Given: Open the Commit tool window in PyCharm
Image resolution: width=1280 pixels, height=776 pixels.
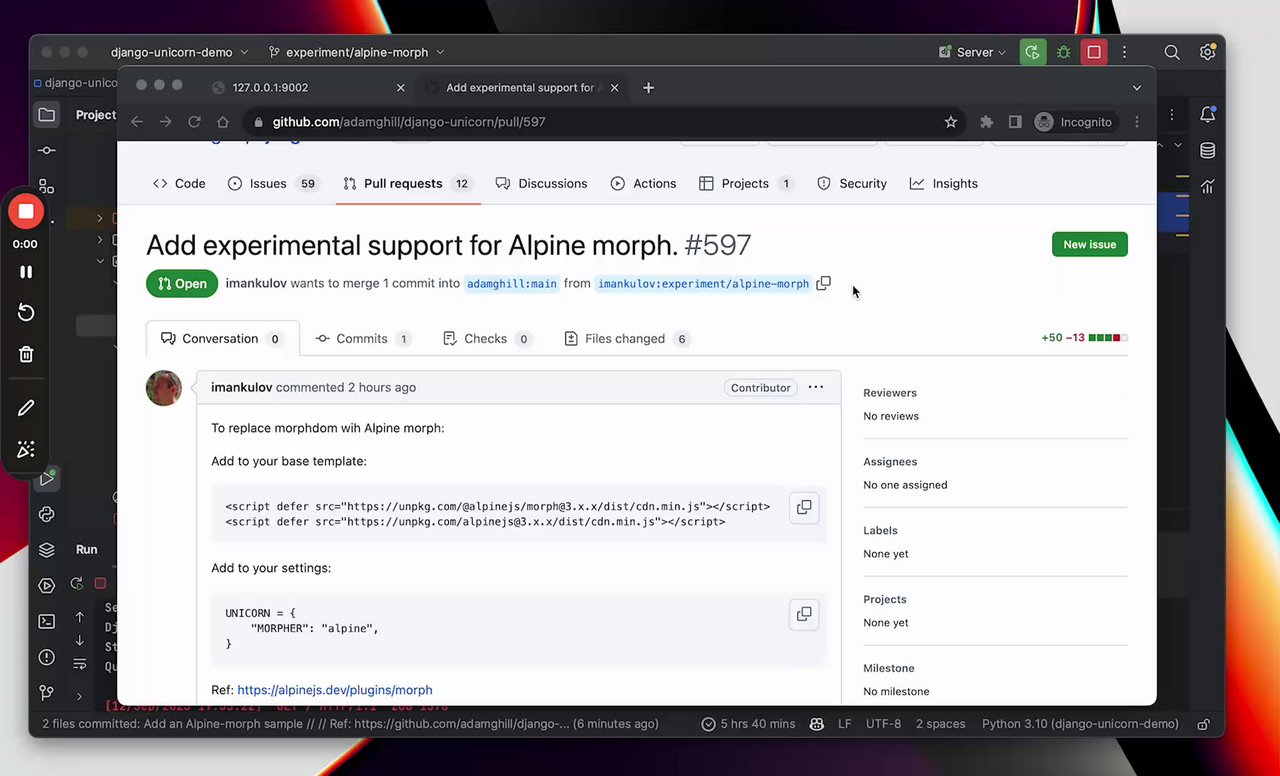Looking at the screenshot, I should 46,150.
